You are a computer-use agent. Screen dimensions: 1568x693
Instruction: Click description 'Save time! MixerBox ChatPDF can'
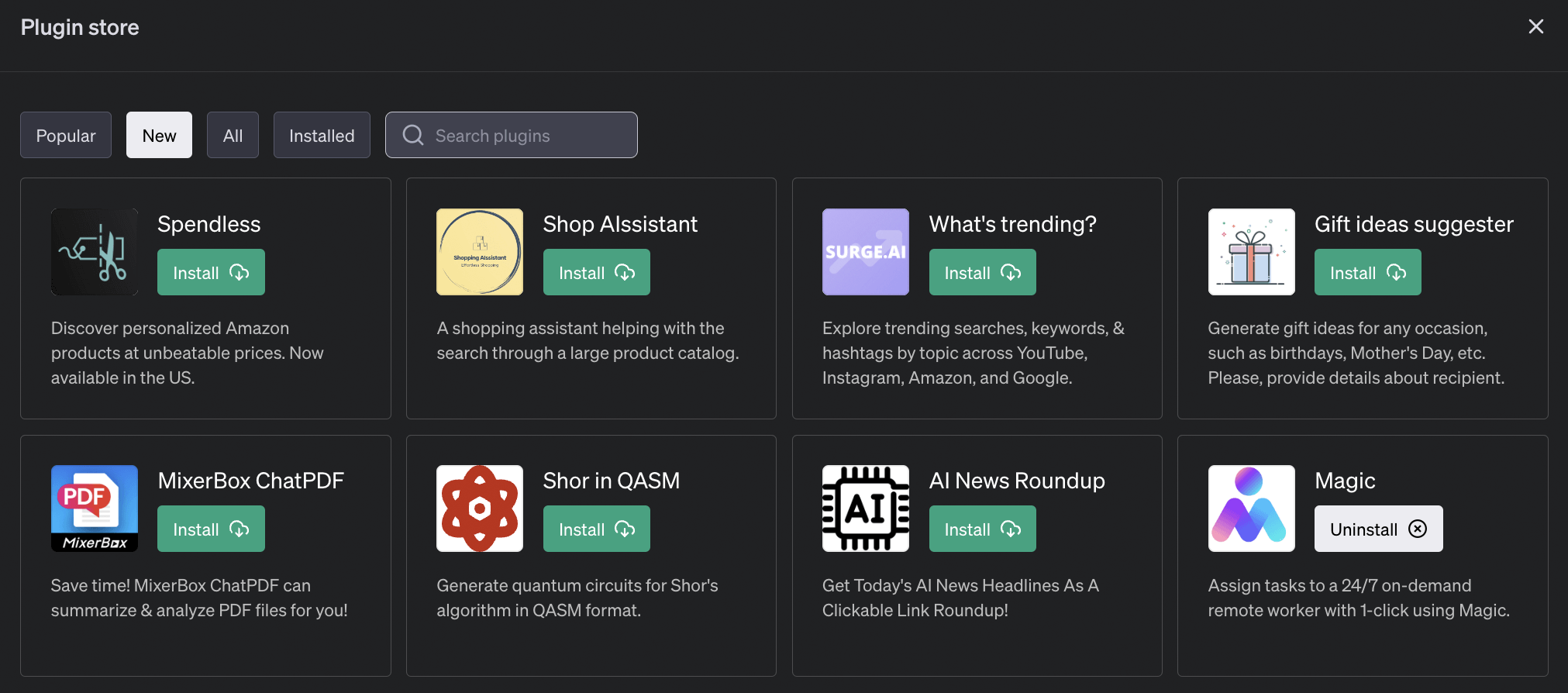(199, 598)
